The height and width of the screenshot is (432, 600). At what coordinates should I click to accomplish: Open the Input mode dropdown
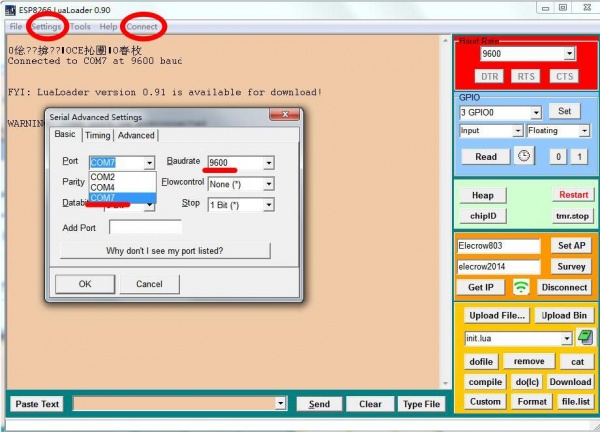(x=518, y=131)
